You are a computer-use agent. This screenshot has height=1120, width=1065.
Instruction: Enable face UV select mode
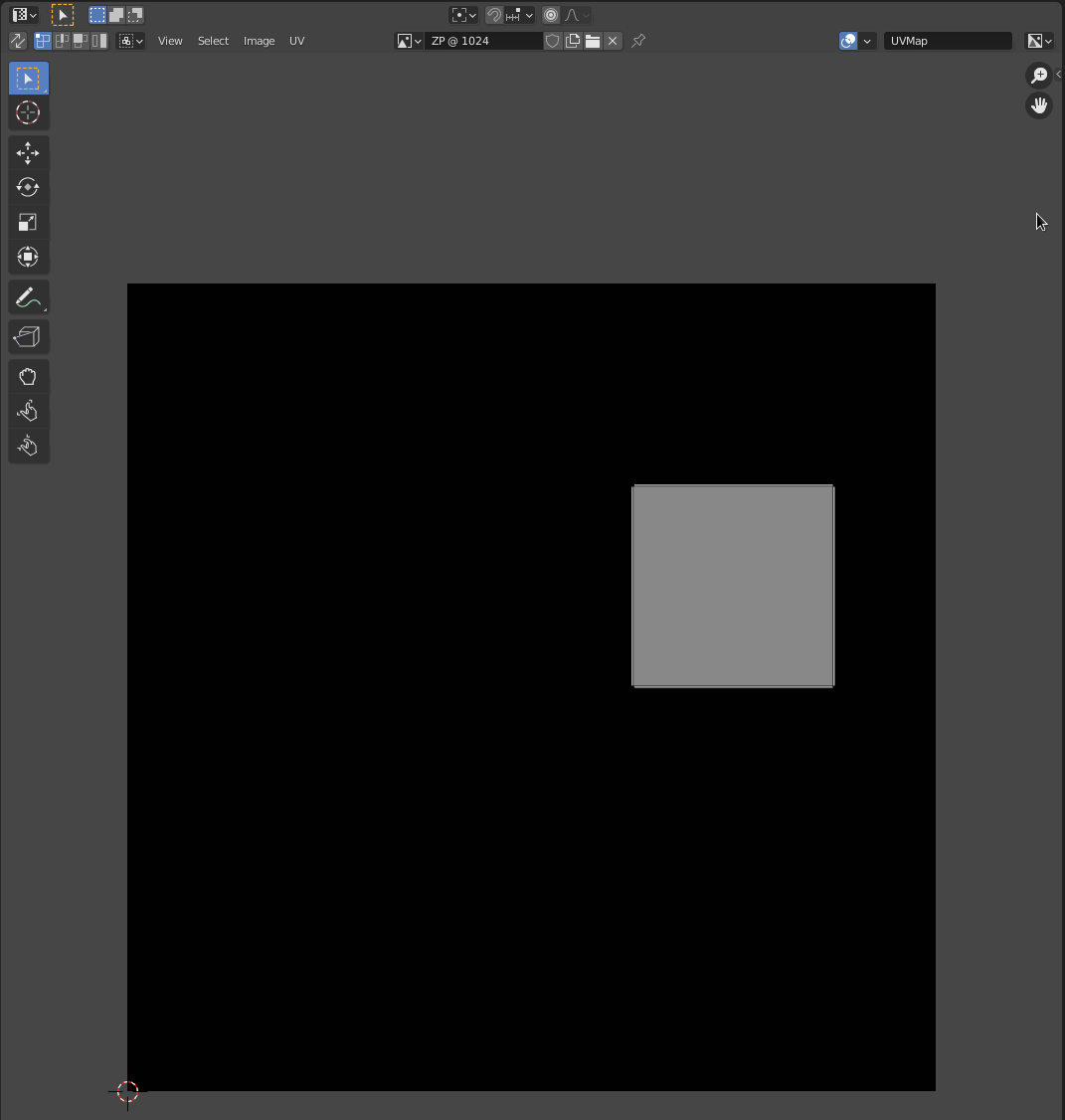[x=81, y=41]
